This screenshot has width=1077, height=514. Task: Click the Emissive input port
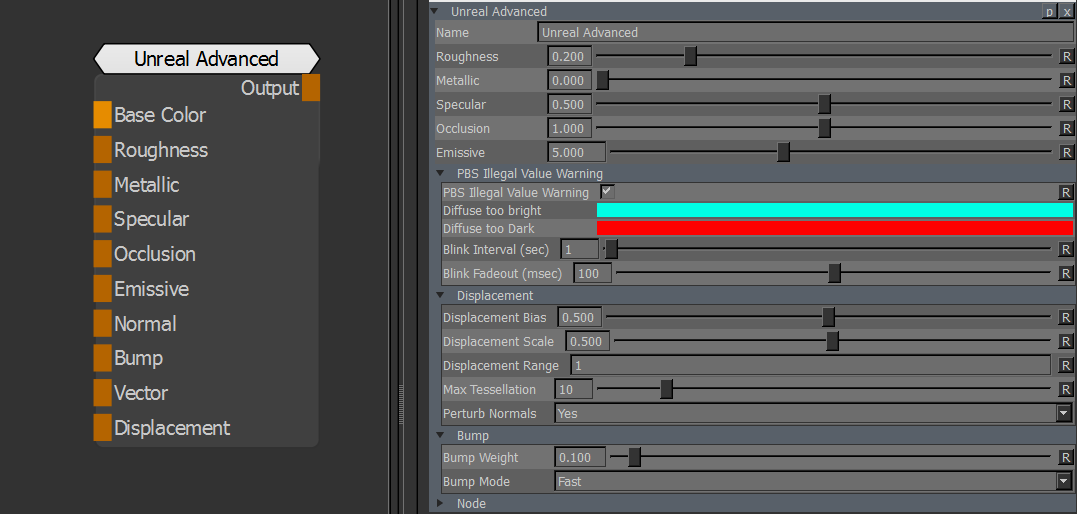click(x=102, y=289)
